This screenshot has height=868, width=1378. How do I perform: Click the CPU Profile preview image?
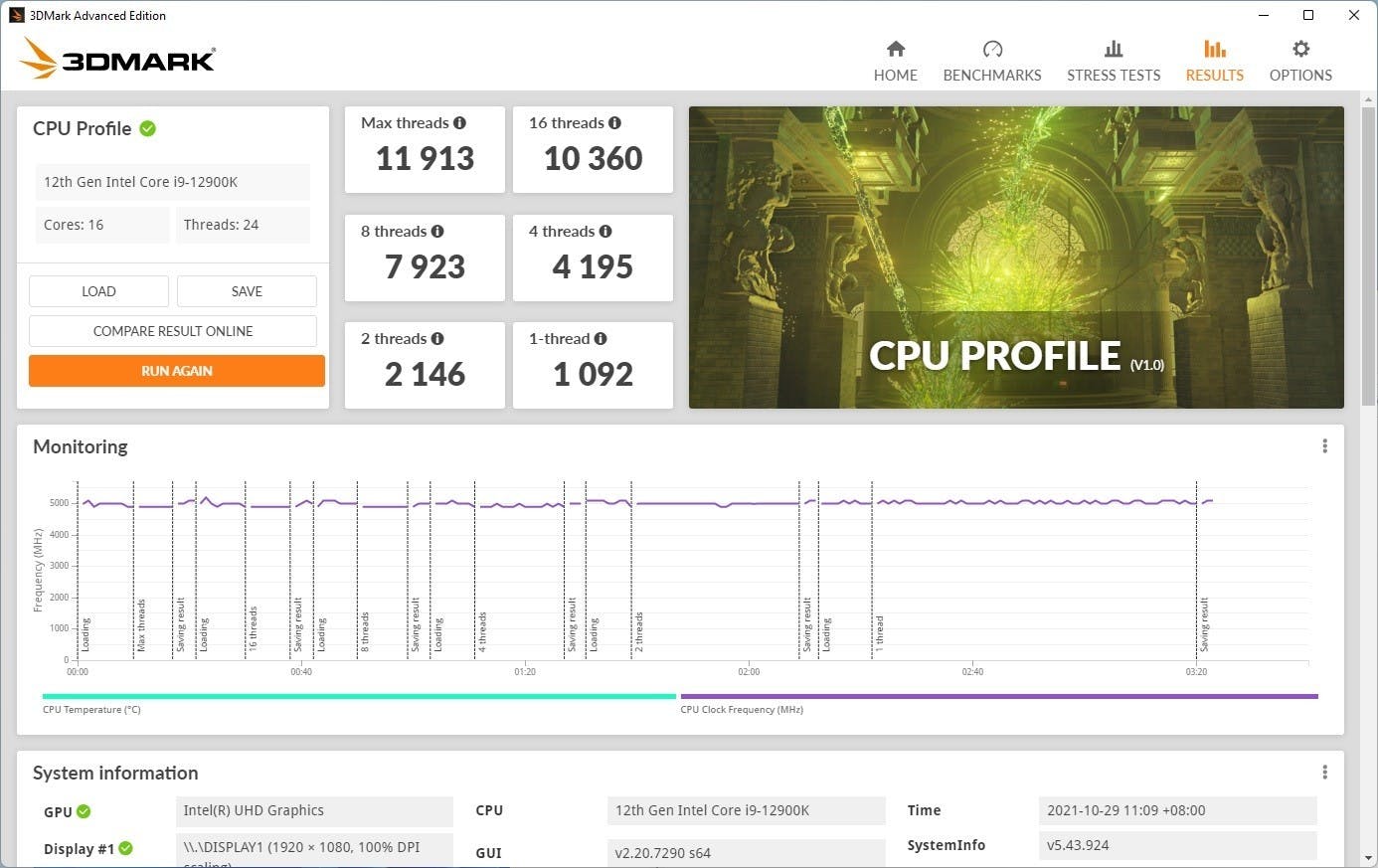[x=1015, y=258]
